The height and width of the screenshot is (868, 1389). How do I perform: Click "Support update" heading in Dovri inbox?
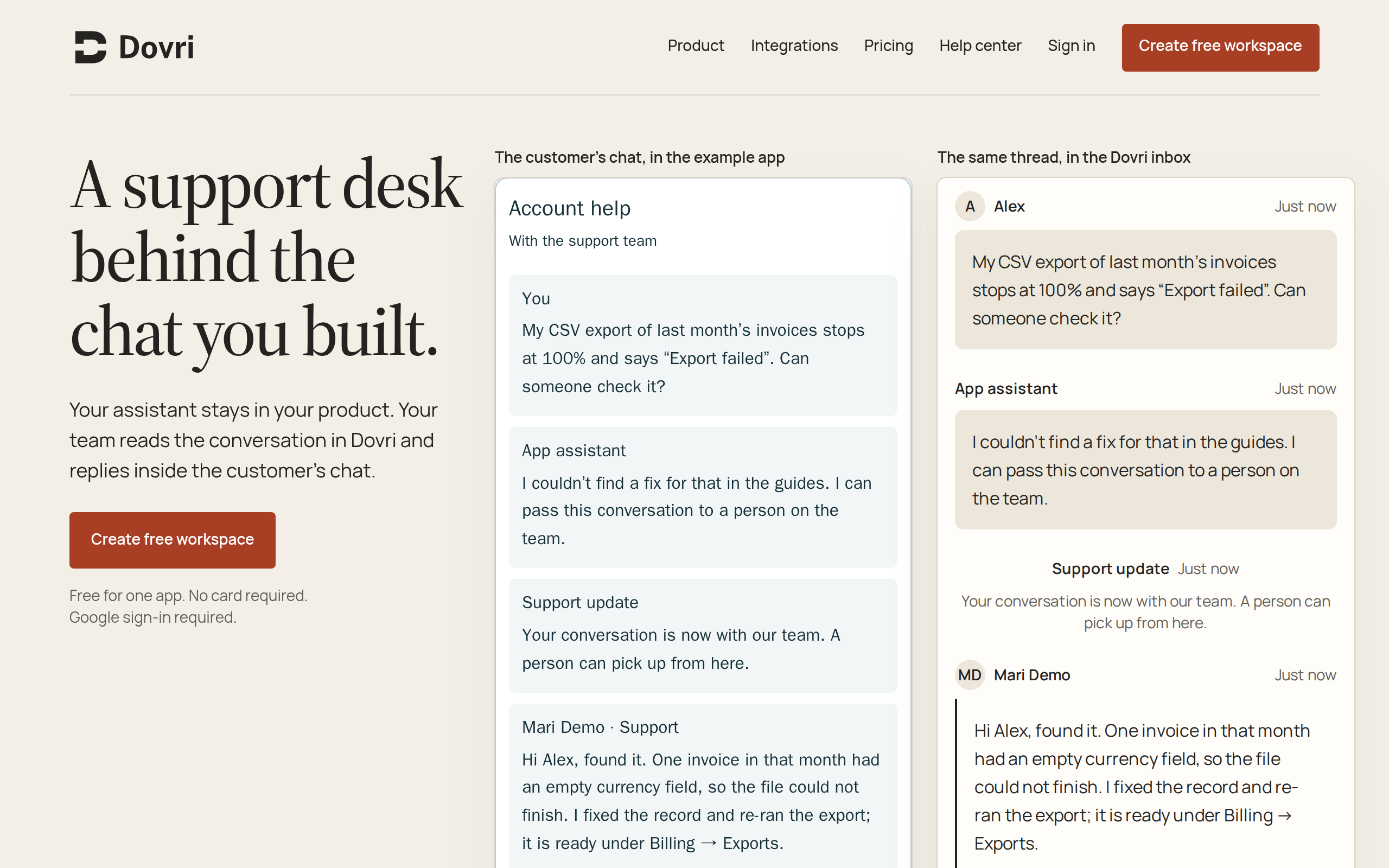tap(1110, 569)
